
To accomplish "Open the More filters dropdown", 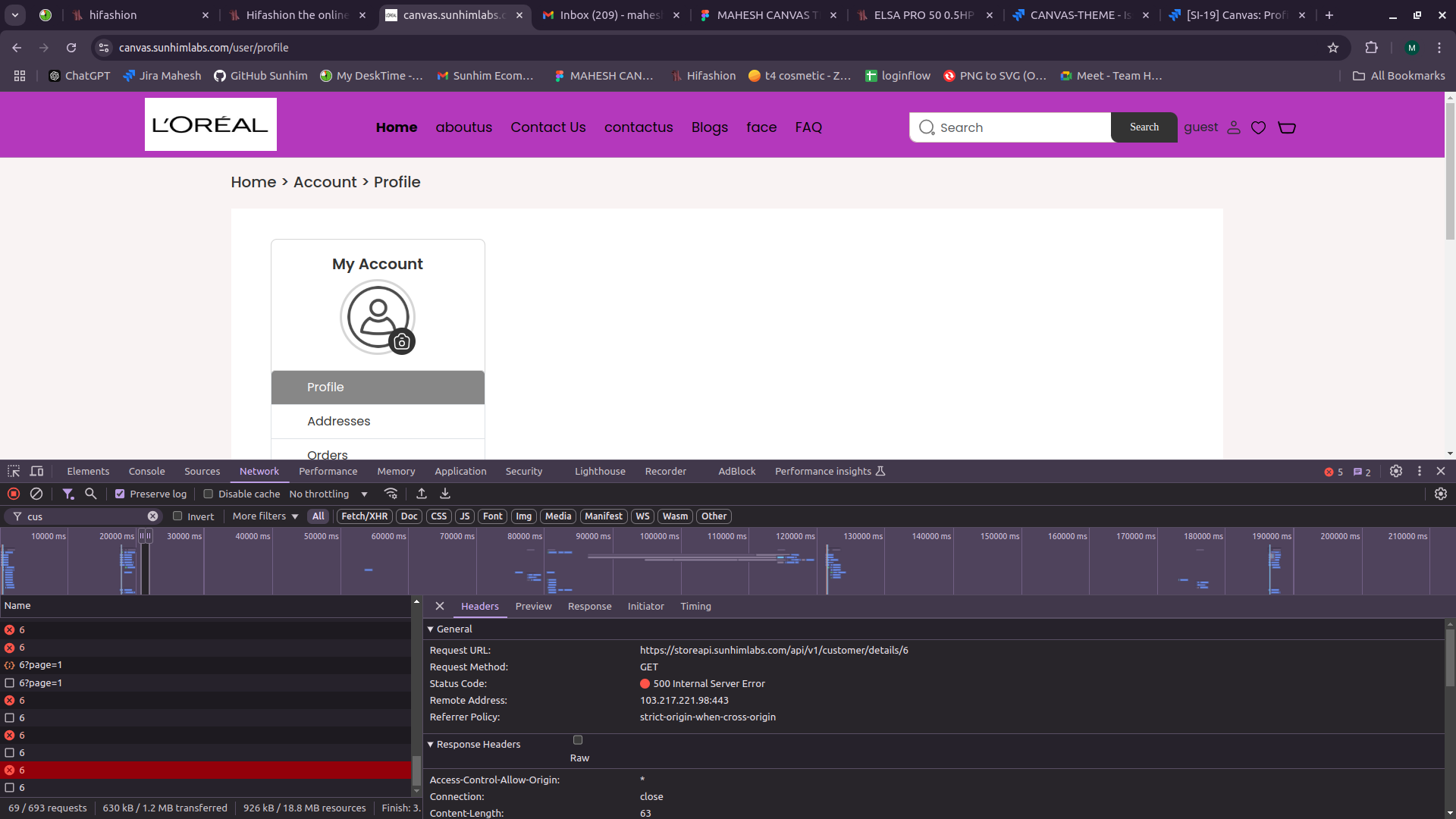I will [x=265, y=516].
